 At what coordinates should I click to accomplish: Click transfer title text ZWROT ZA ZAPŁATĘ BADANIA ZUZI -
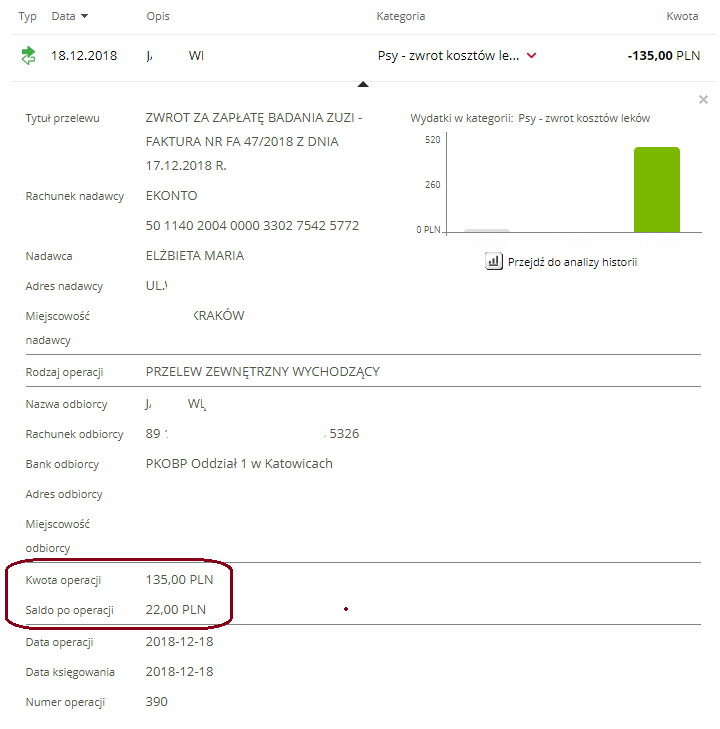pyautogui.click(x=254, y=118)
